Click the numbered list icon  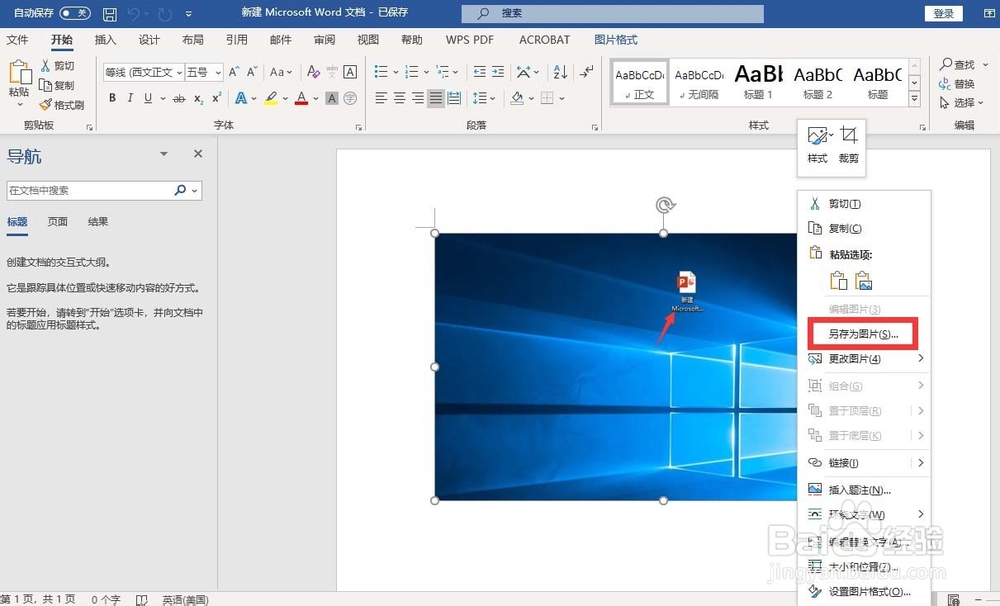[411, 71]
